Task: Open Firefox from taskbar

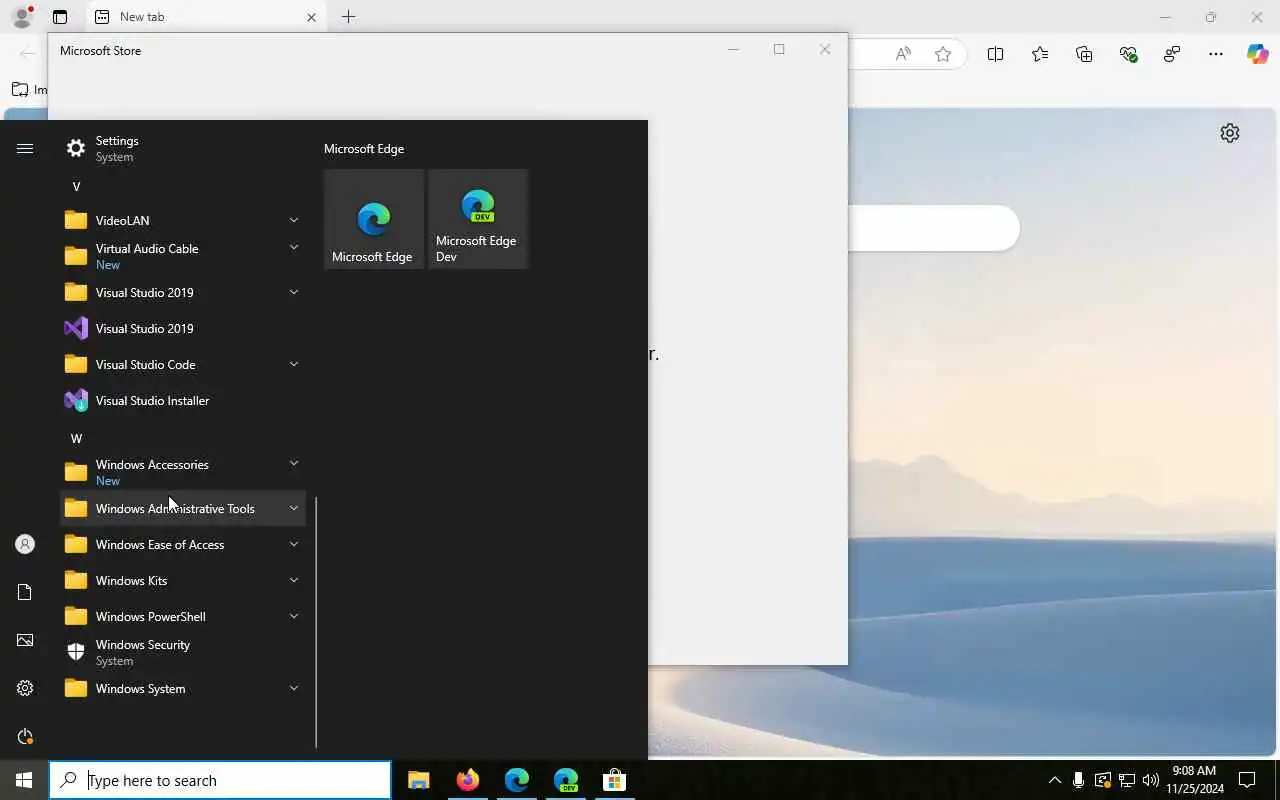Action: [468, 780]
